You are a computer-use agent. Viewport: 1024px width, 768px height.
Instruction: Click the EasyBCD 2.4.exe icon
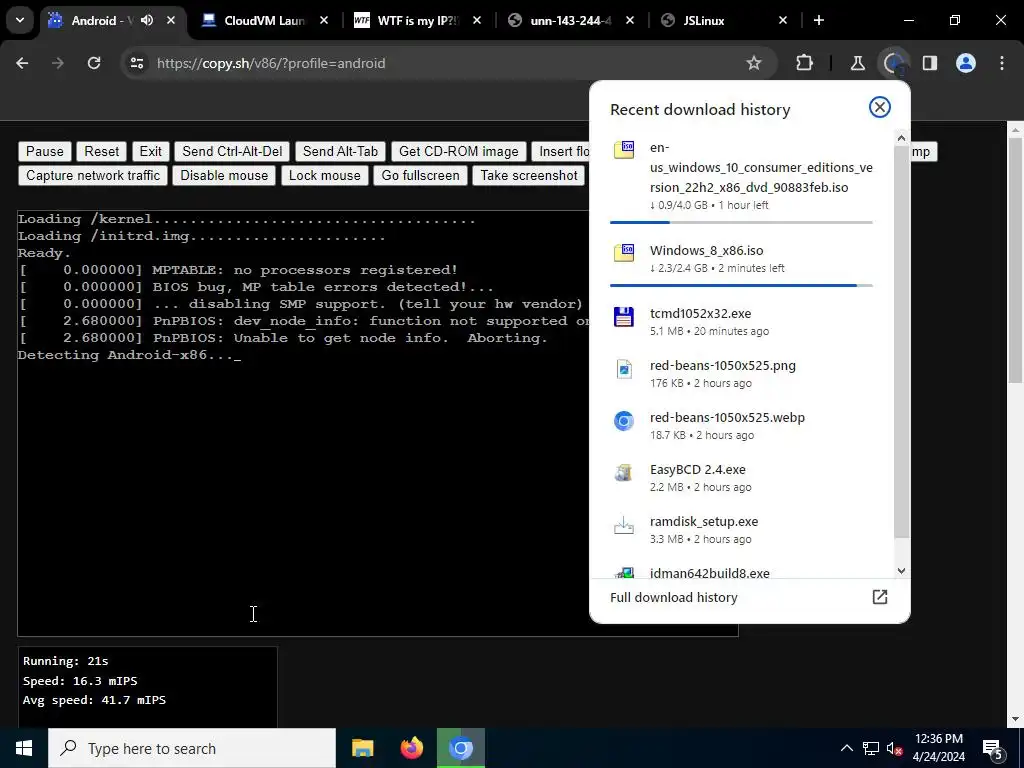pos(624,472)
